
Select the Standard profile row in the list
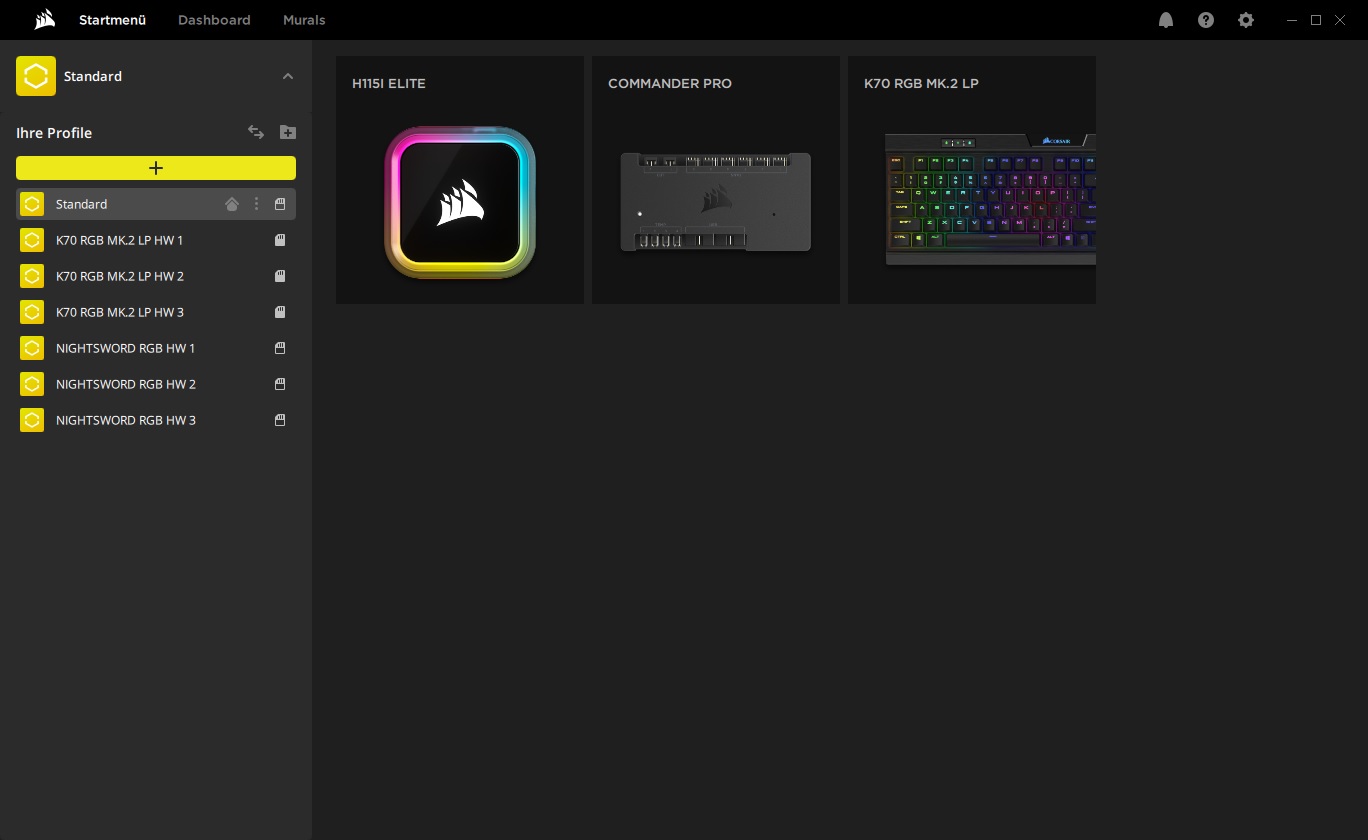(156, 204)
